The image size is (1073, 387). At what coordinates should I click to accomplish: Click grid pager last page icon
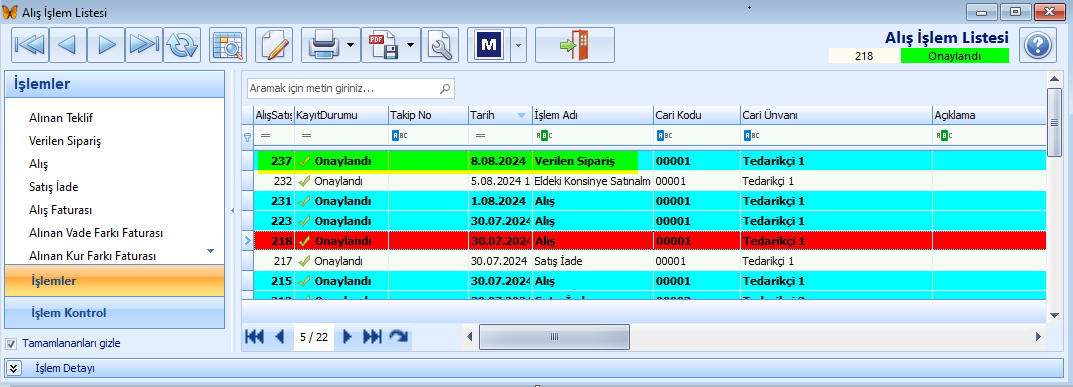372,336
